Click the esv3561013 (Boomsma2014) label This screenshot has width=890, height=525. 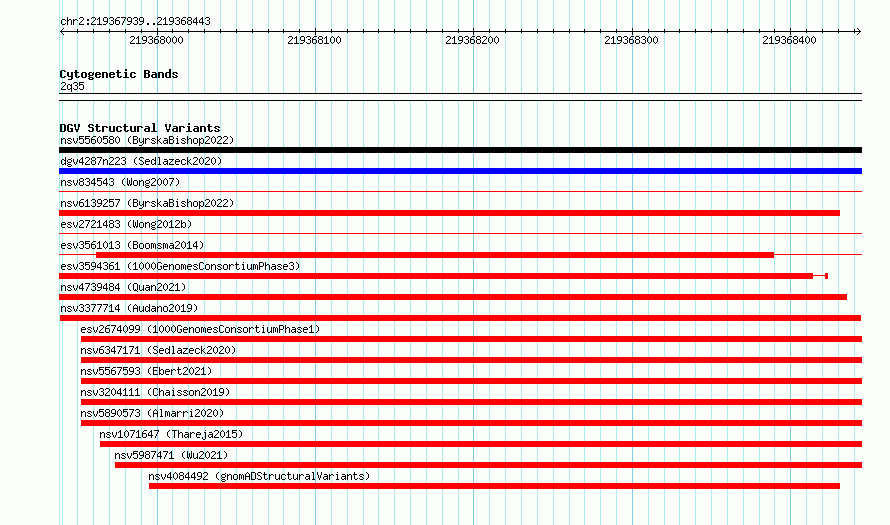point(132,245)
